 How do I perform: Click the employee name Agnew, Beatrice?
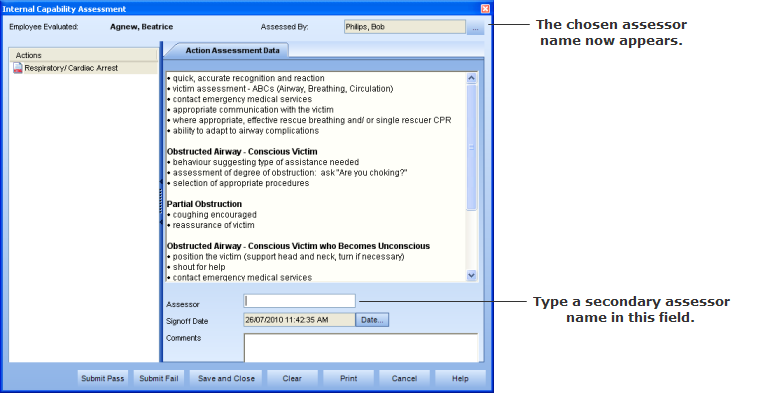[141, 27]
